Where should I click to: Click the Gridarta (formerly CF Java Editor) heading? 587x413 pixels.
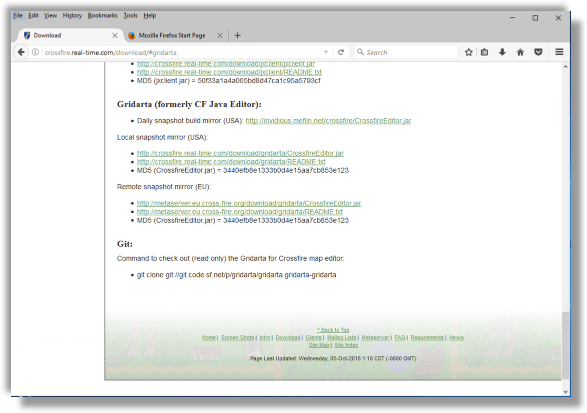(x=189, y=104)
